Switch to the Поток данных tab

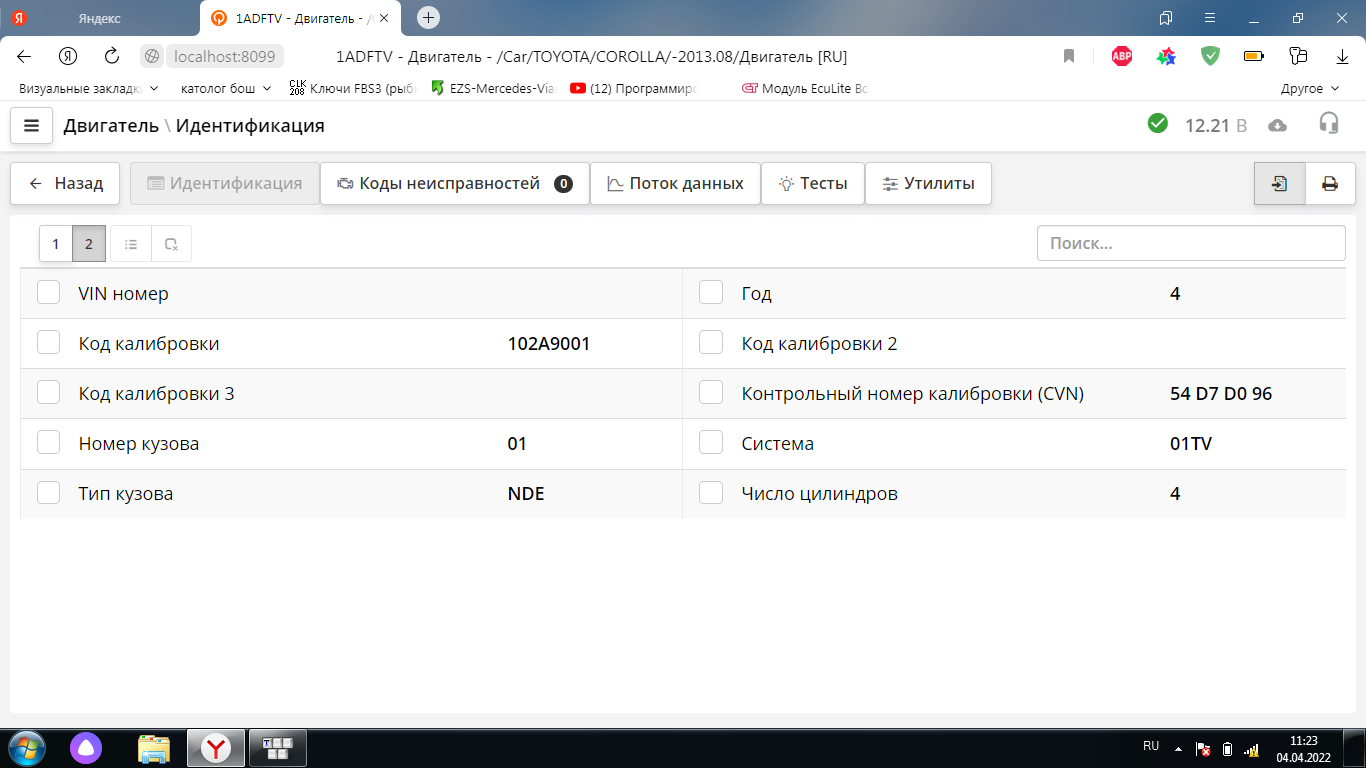(x=675, y=184)
